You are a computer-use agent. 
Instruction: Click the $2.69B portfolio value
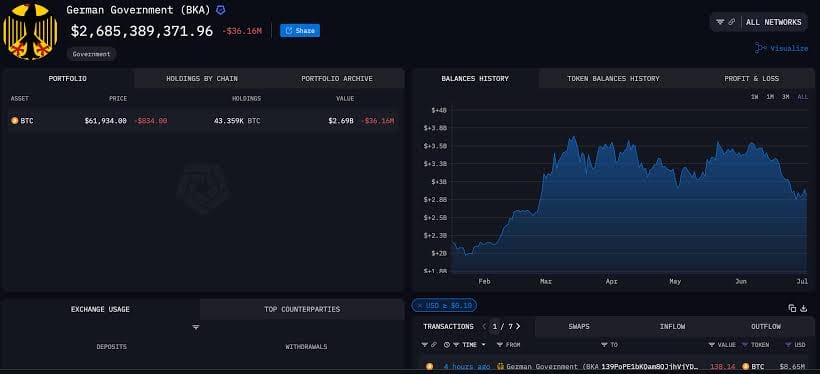pyautogui.click(x=341, y=121)
